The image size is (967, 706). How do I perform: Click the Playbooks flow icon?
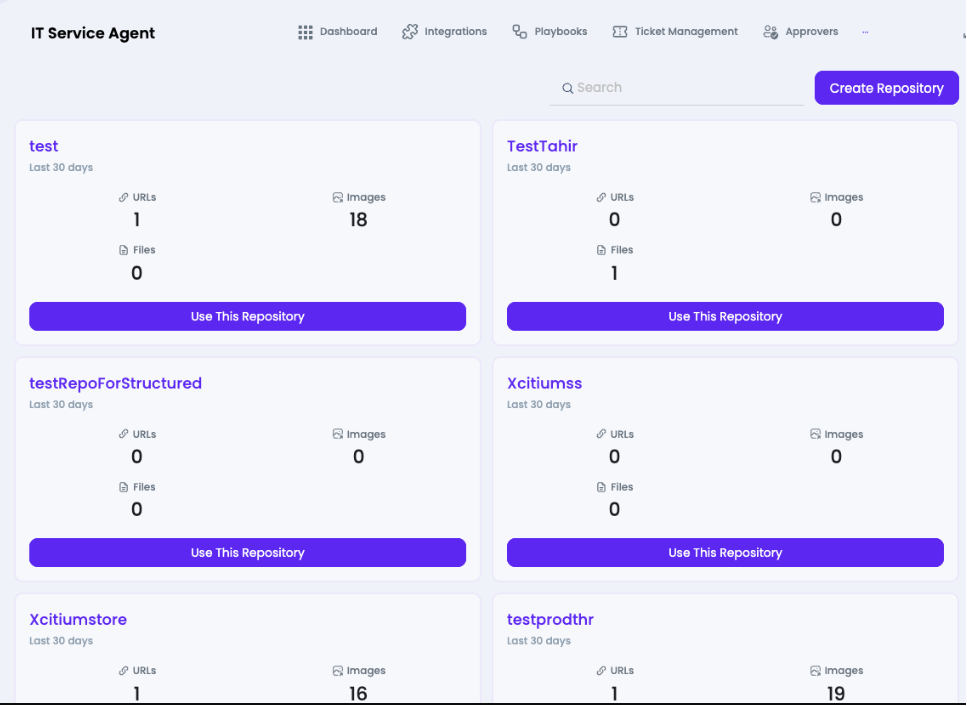tap(520, 31)
